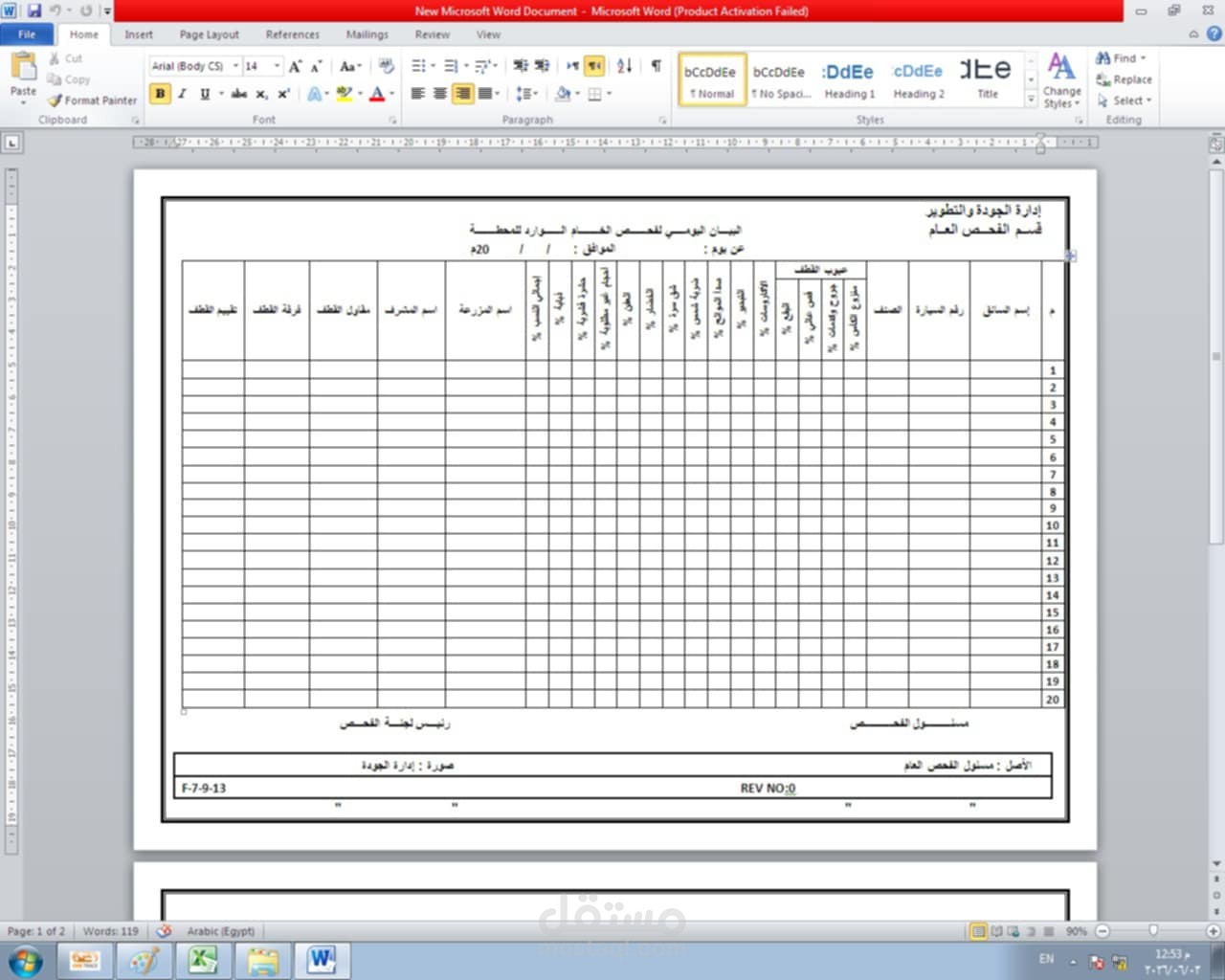Open the Select dropdown
This screenshot has width=1225, height=980.
(x=1125, y=100)
